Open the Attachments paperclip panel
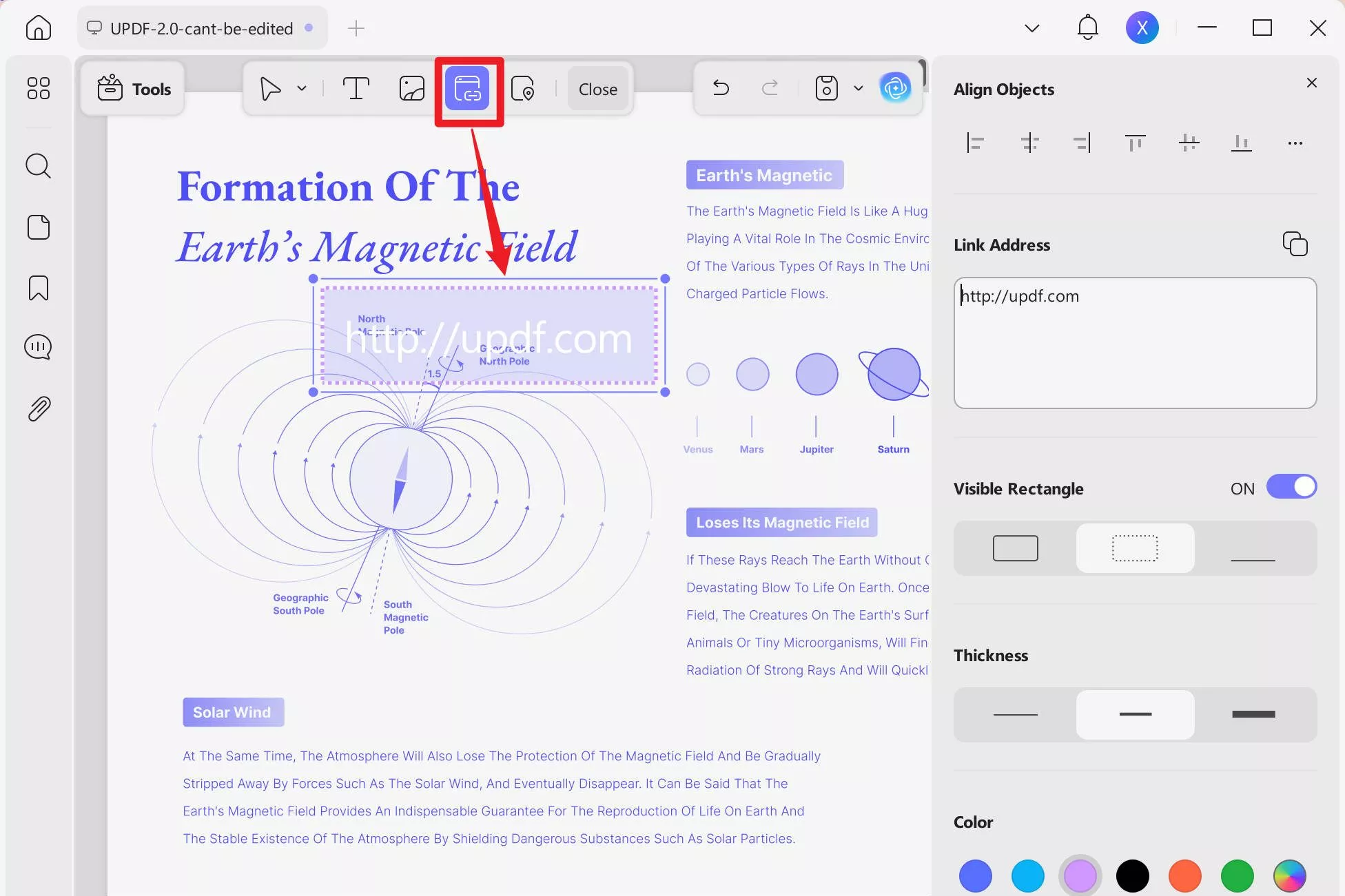1345x896 pixels. (39, 409)
